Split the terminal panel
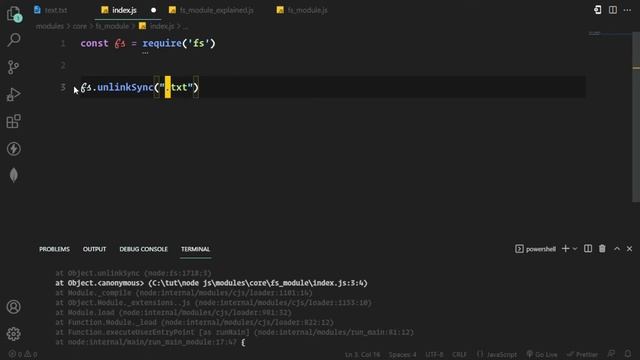 pyautogui.click(x=588, y=249)
